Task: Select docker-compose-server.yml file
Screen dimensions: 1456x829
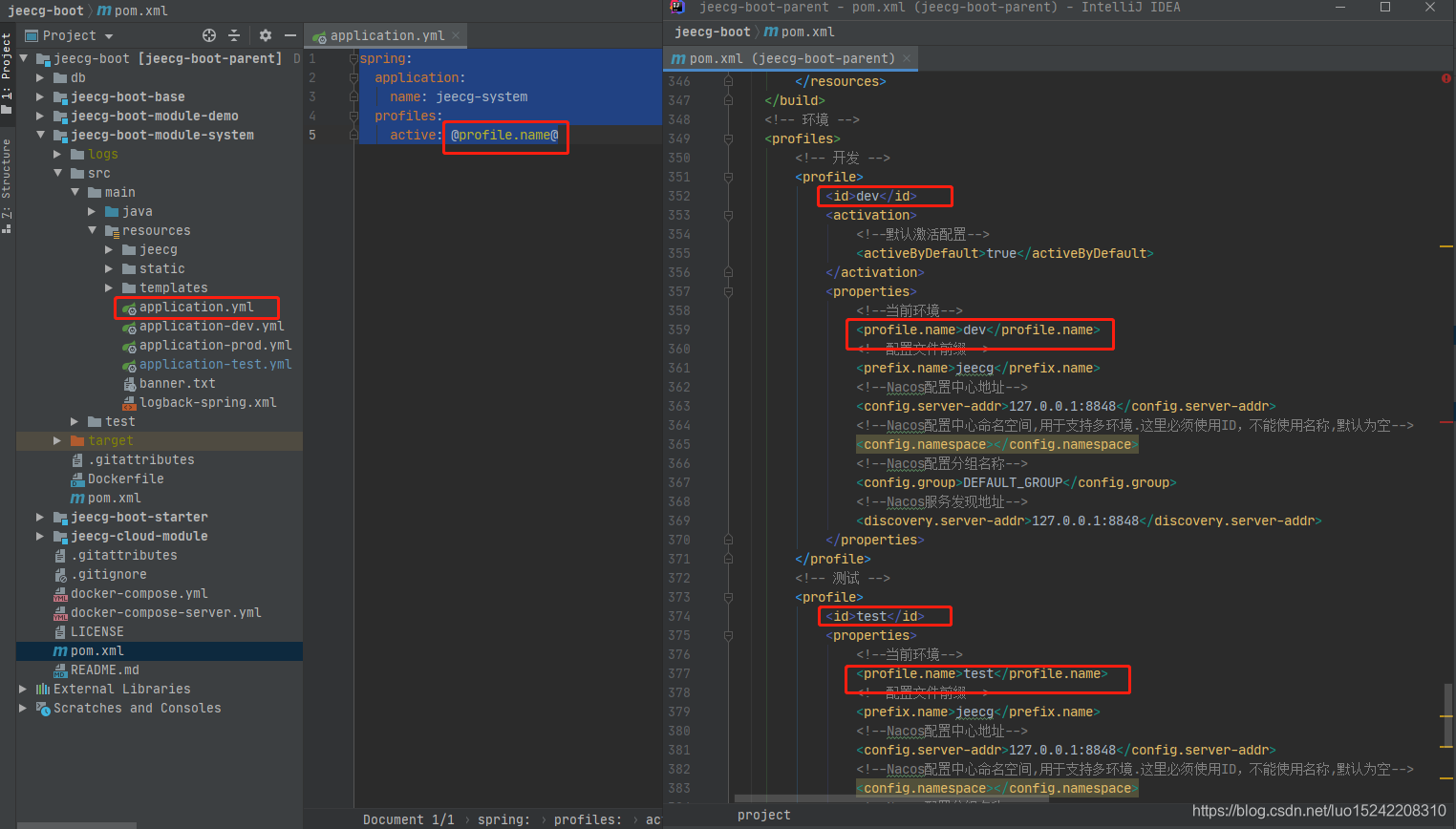Action: (157, 612)
